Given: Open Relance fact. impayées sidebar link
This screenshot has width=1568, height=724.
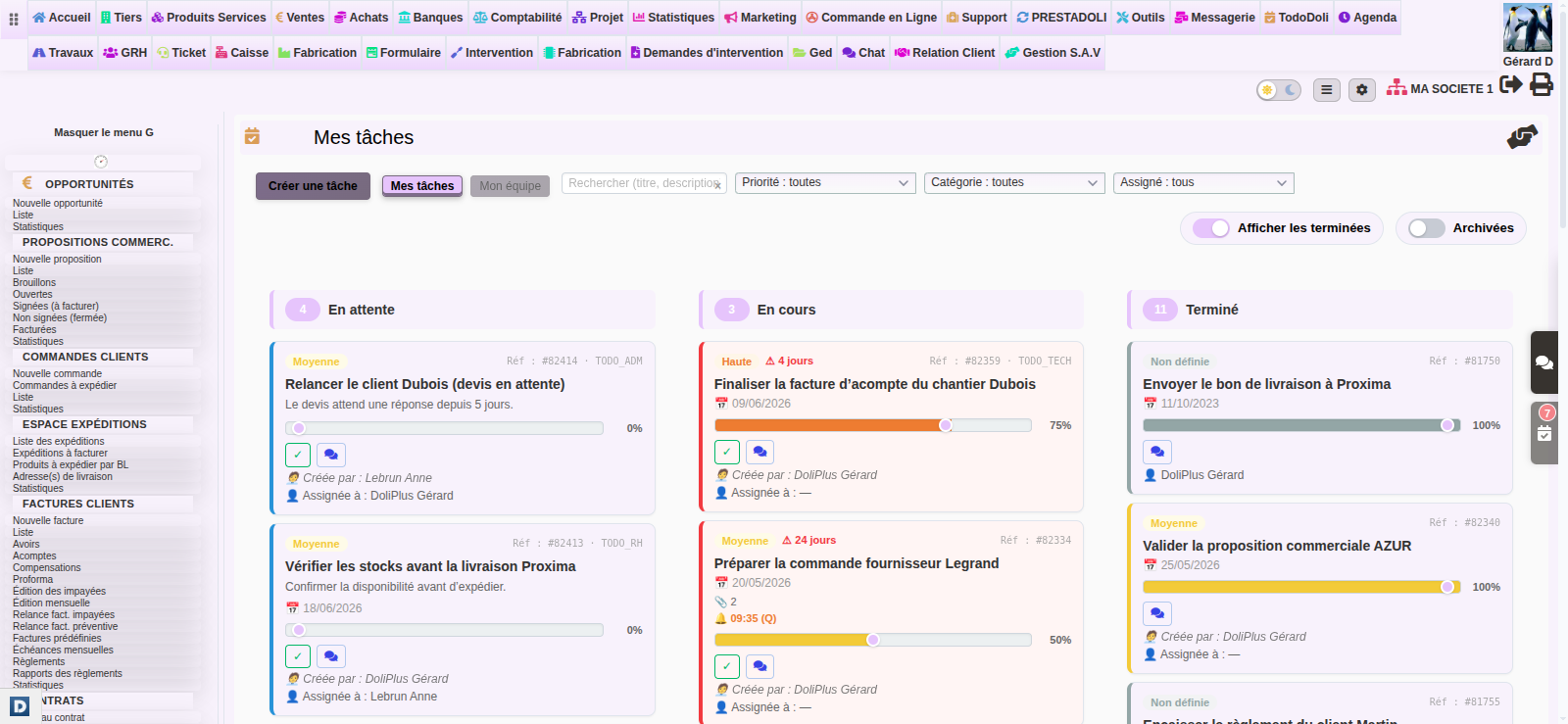Looking at the screenshot, I should tap(64, 615).
